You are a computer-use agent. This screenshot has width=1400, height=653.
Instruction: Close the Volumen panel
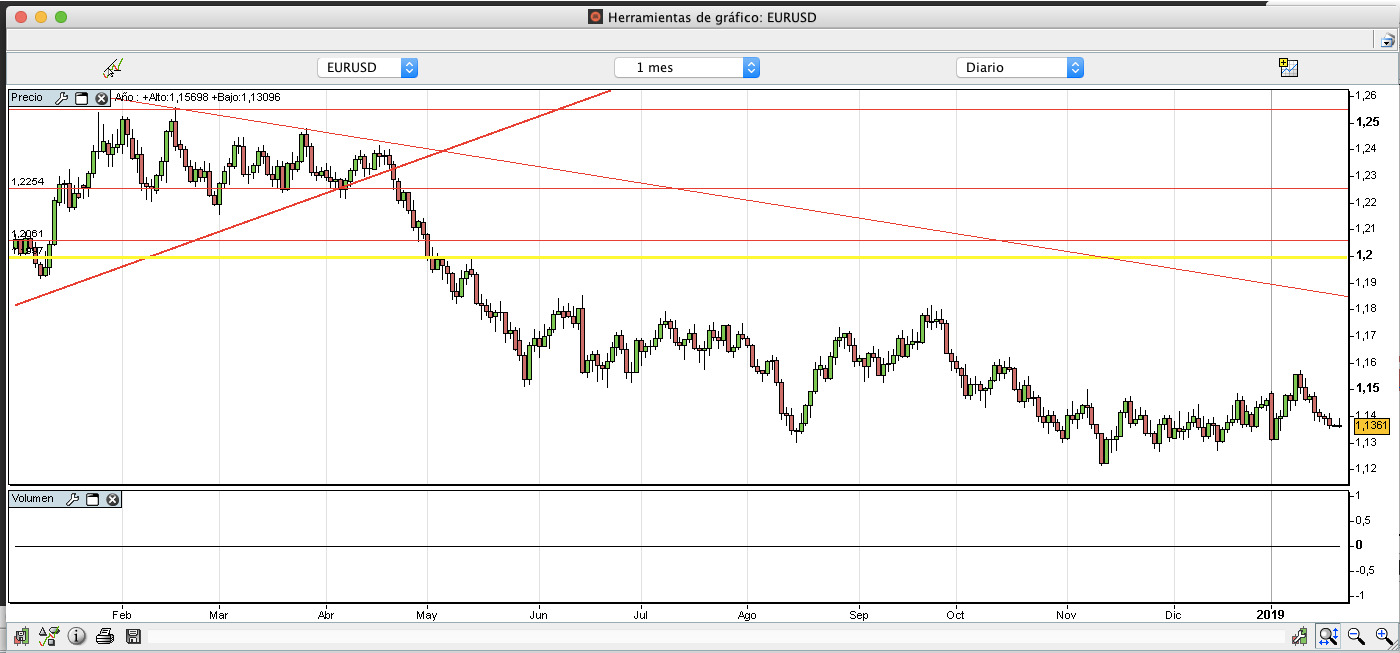pos(112,499)
